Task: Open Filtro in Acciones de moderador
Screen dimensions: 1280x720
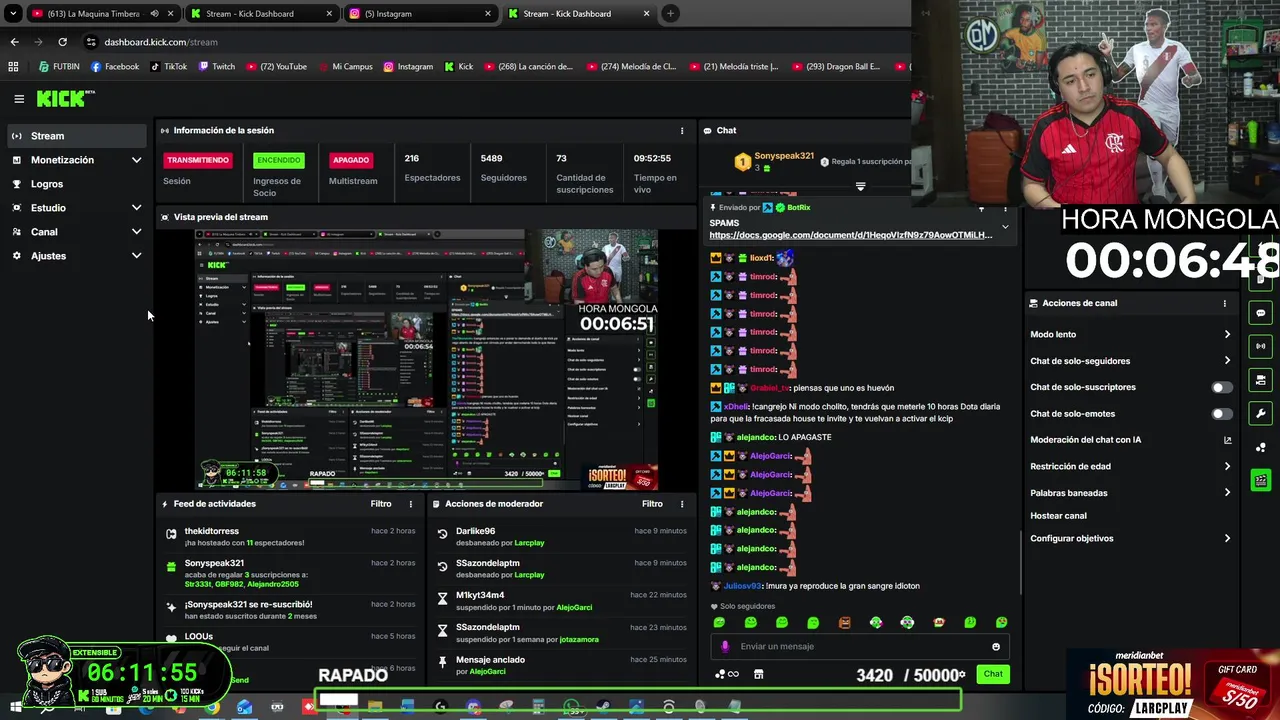Action: point(652,504)
